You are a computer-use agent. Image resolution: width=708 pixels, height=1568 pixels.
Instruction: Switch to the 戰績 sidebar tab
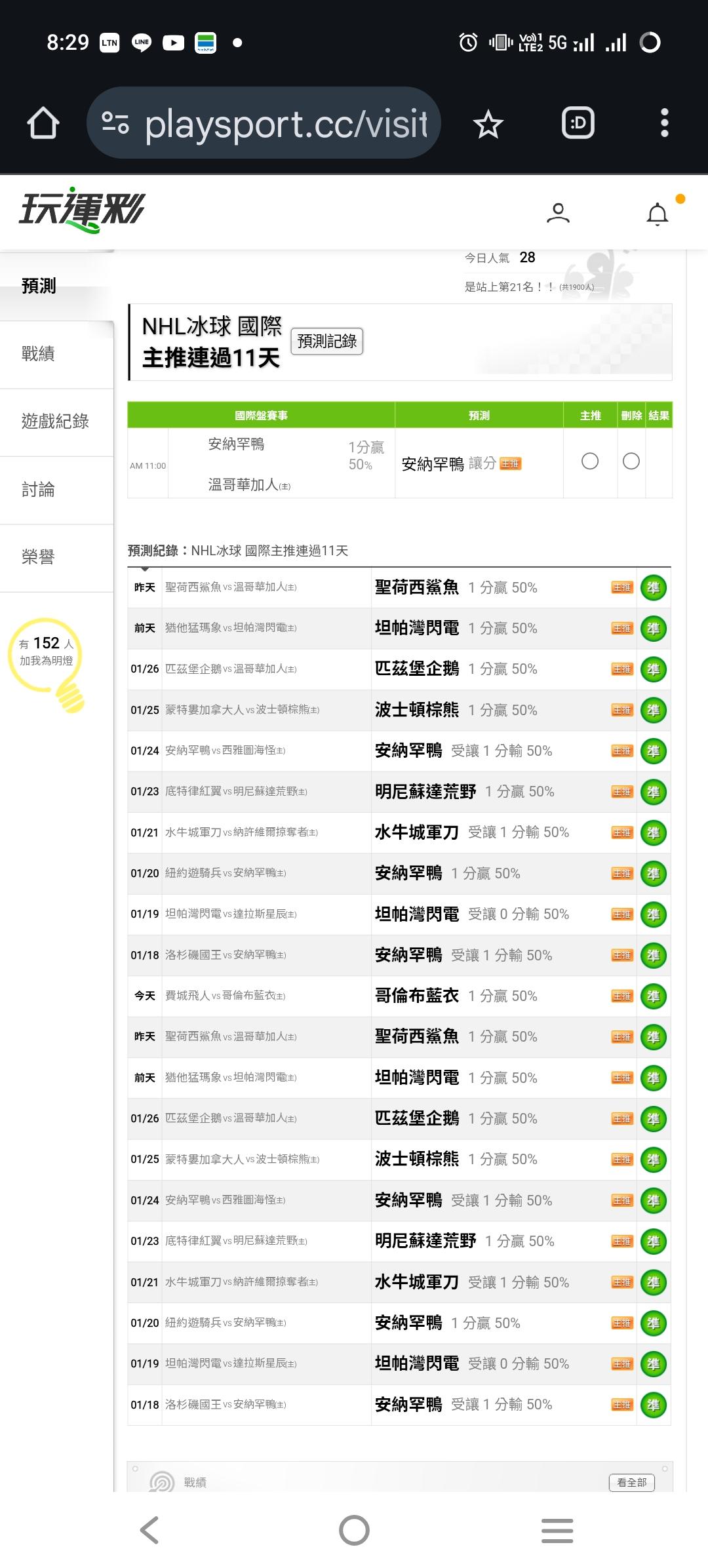[38, 354]
